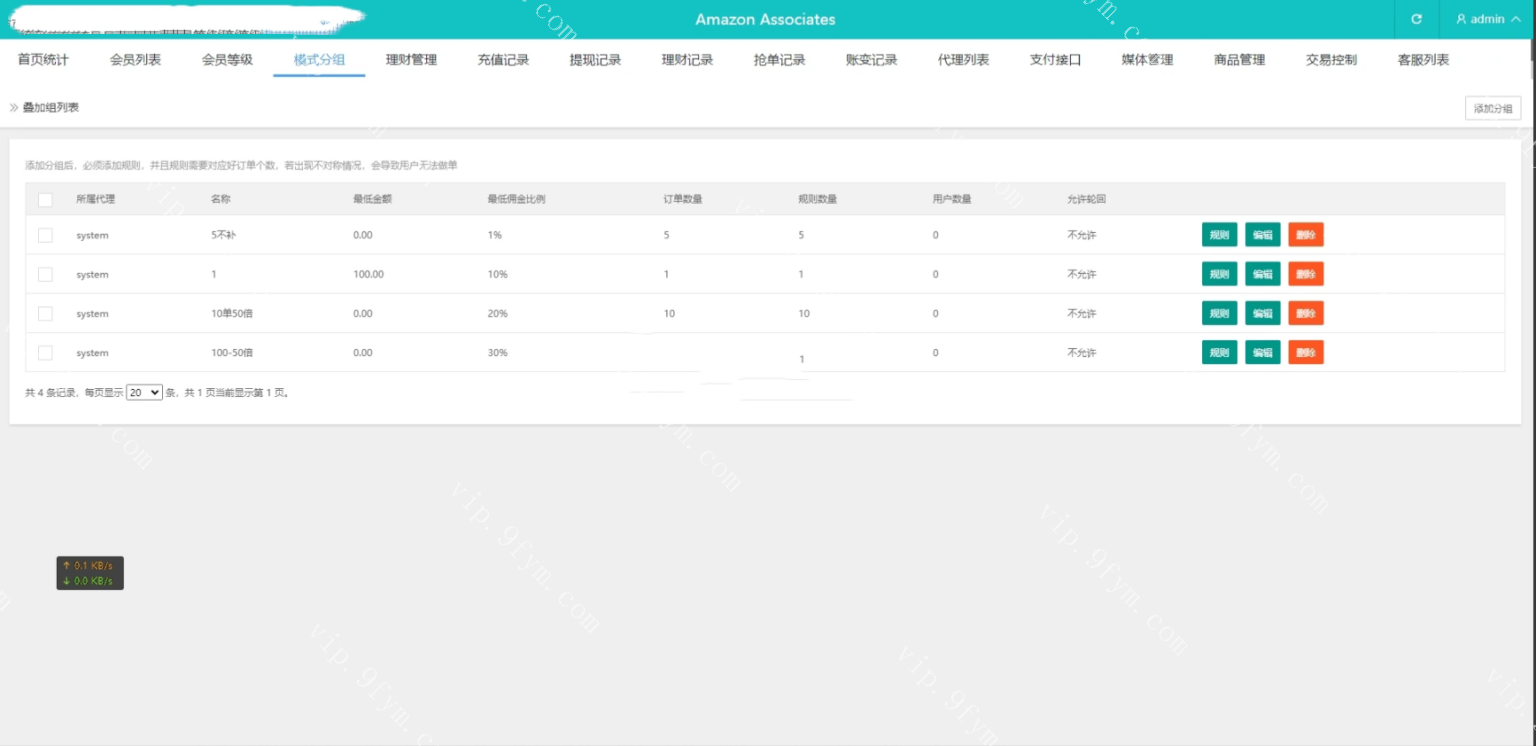Click the 添加分组 button
Image resolution: width=1536 pixels, height=746 pixels.
[1492, 109]
